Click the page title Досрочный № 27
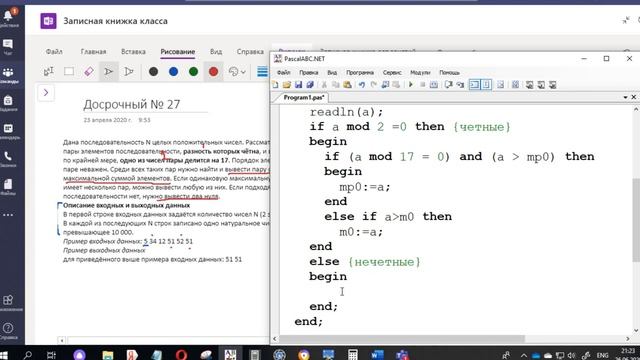Screen dimensions: 640x360 point(131,104)
